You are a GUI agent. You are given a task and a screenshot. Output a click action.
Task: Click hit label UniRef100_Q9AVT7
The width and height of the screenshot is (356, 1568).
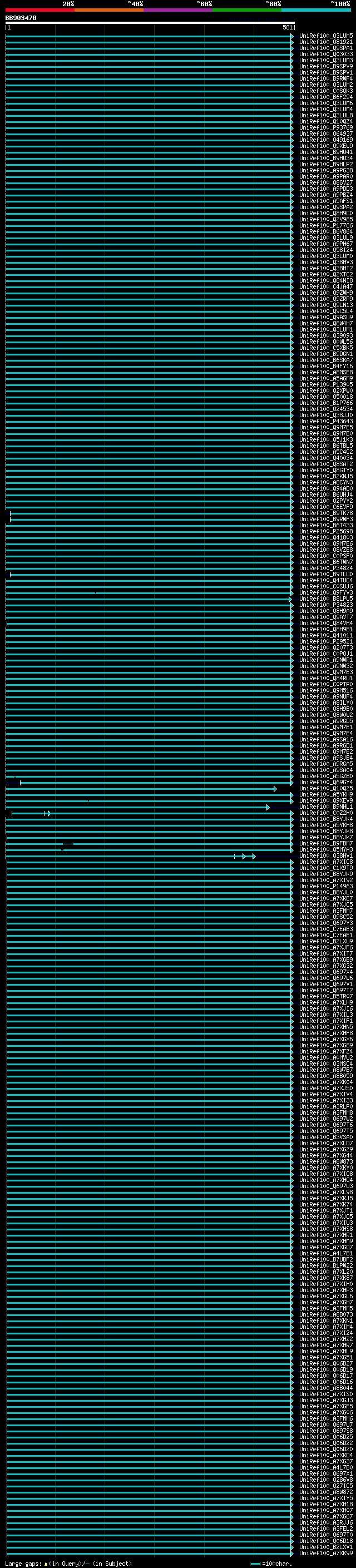[x=326, y=617]
